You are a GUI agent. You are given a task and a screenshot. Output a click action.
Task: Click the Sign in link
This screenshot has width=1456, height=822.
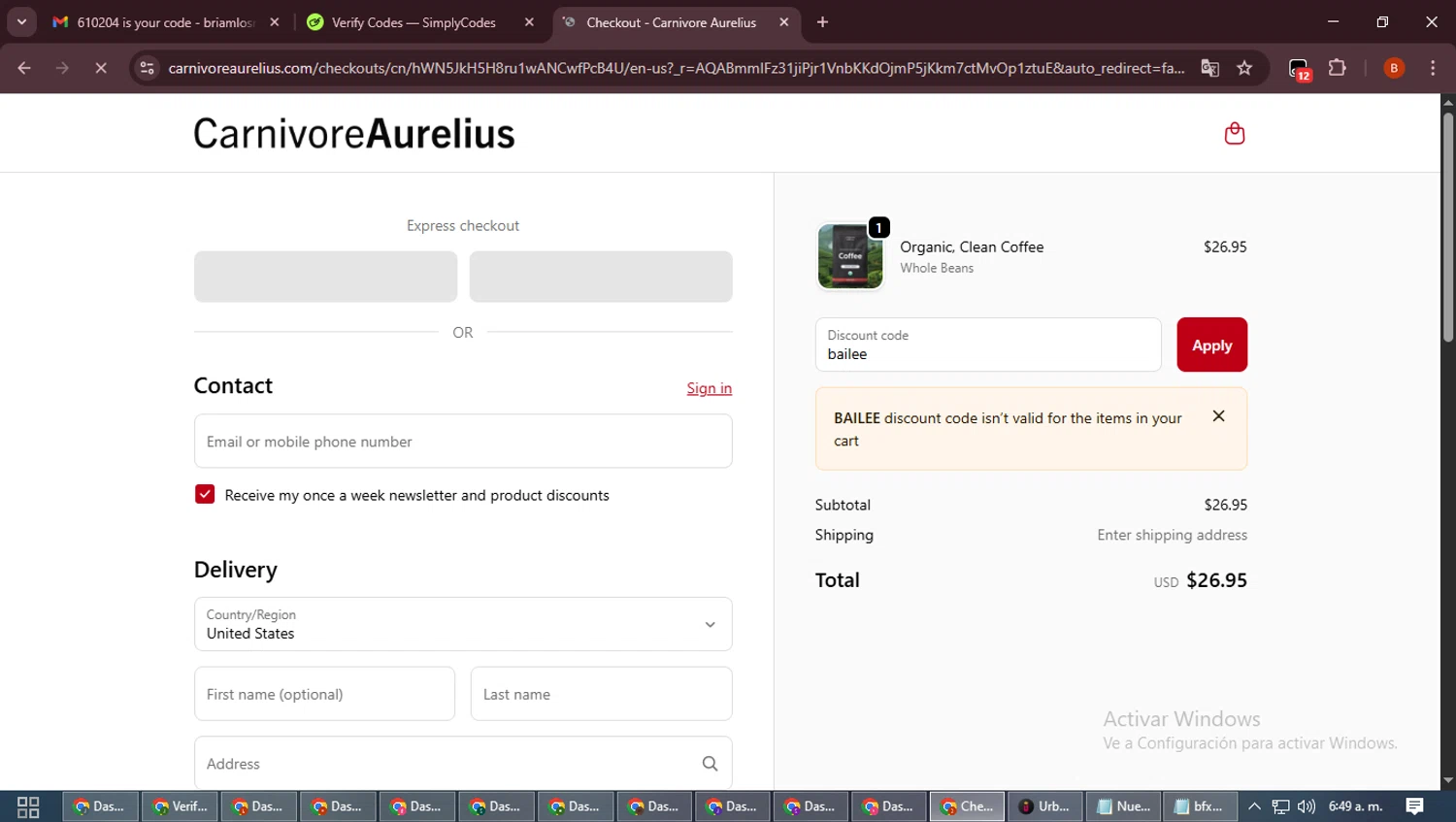pos(709,388)
